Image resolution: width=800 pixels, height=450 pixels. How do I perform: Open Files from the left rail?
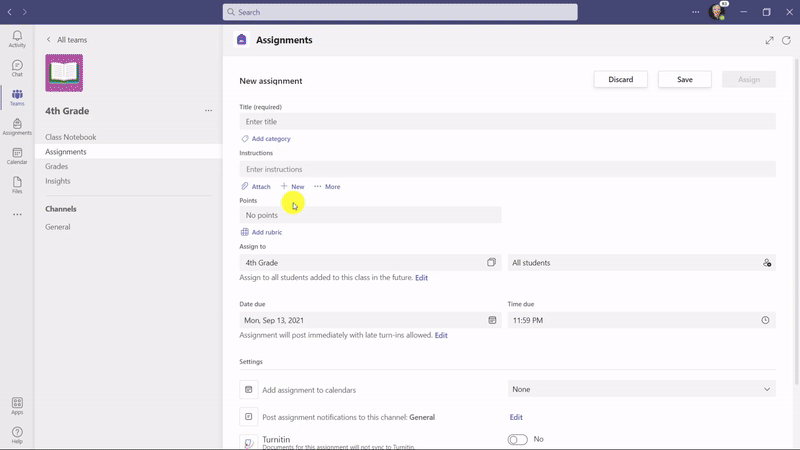(x=17, y=185)
